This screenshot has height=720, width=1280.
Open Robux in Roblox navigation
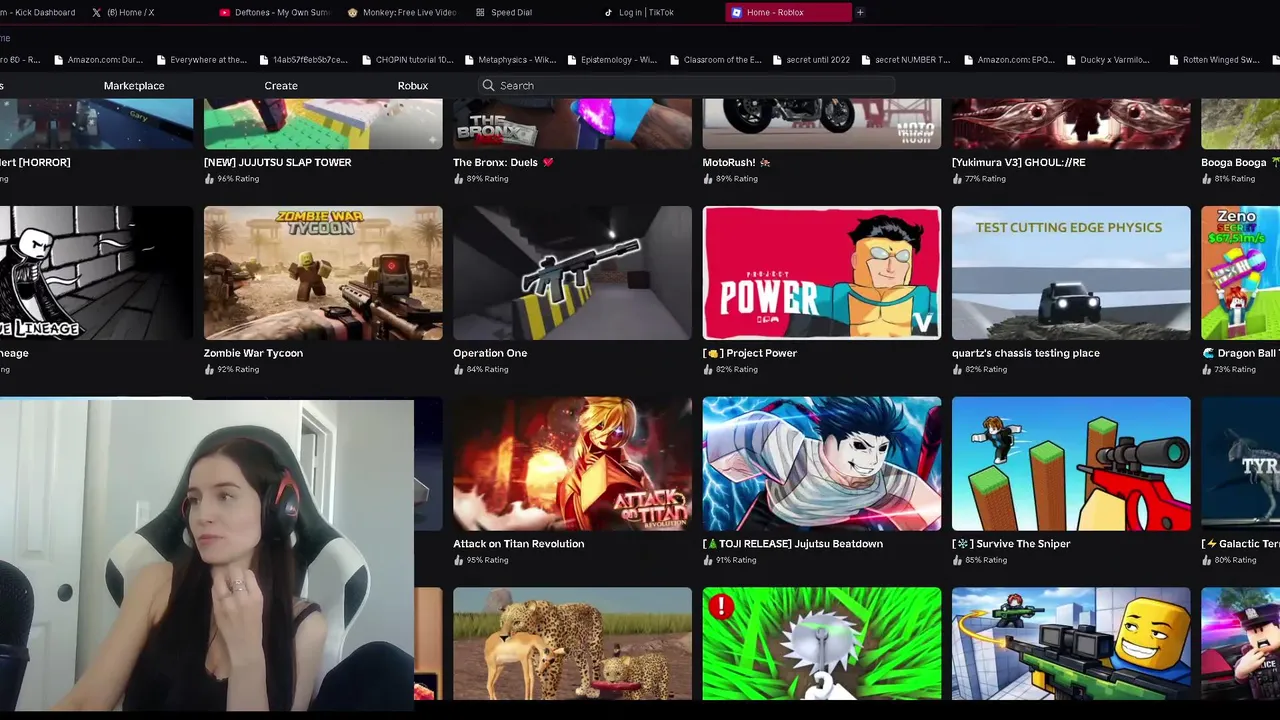(x=413, y=85)
